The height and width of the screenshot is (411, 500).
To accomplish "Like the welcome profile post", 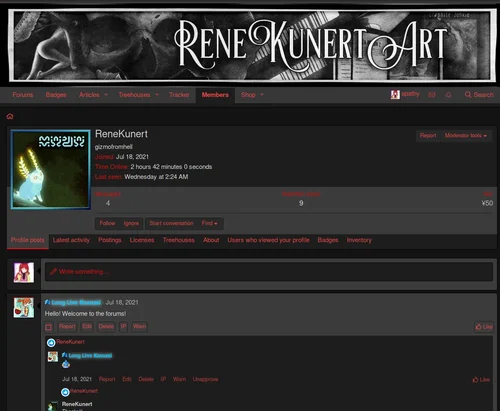I will [x=484, y=327].
